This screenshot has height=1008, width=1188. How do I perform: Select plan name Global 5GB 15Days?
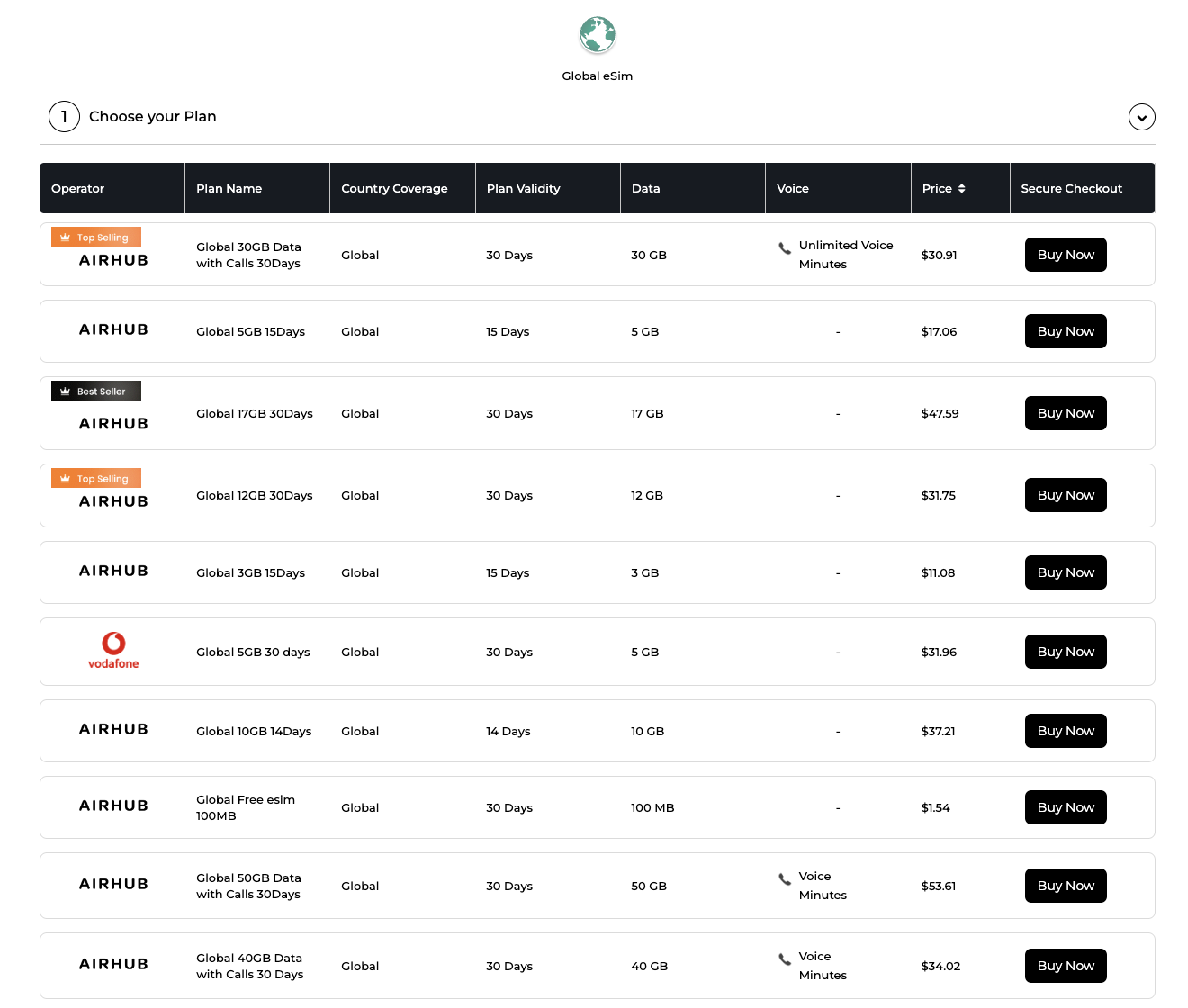click(251, 331)
